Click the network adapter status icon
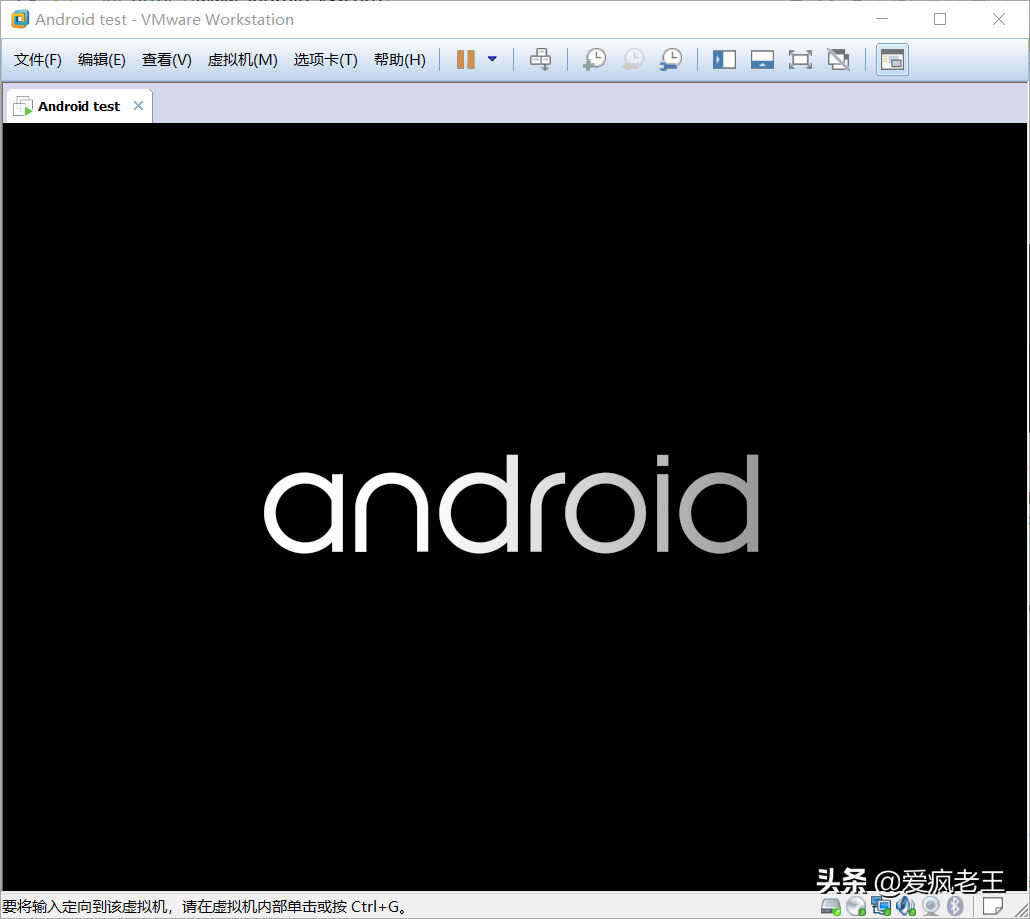The height and width of the screenshot is (919, 1030). click(881, 907)
